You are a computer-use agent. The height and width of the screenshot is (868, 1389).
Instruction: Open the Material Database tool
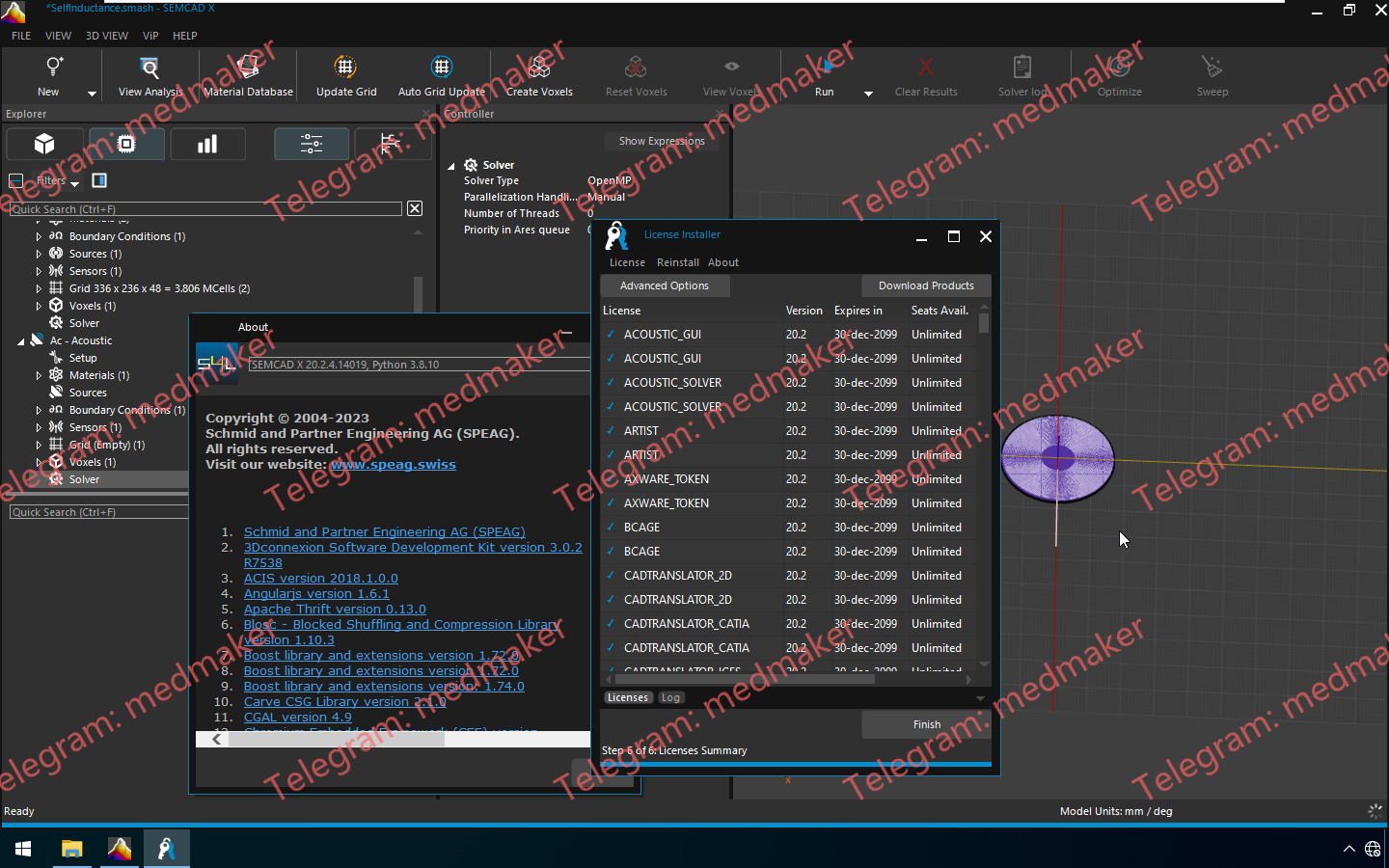click(x=248, y=68)
